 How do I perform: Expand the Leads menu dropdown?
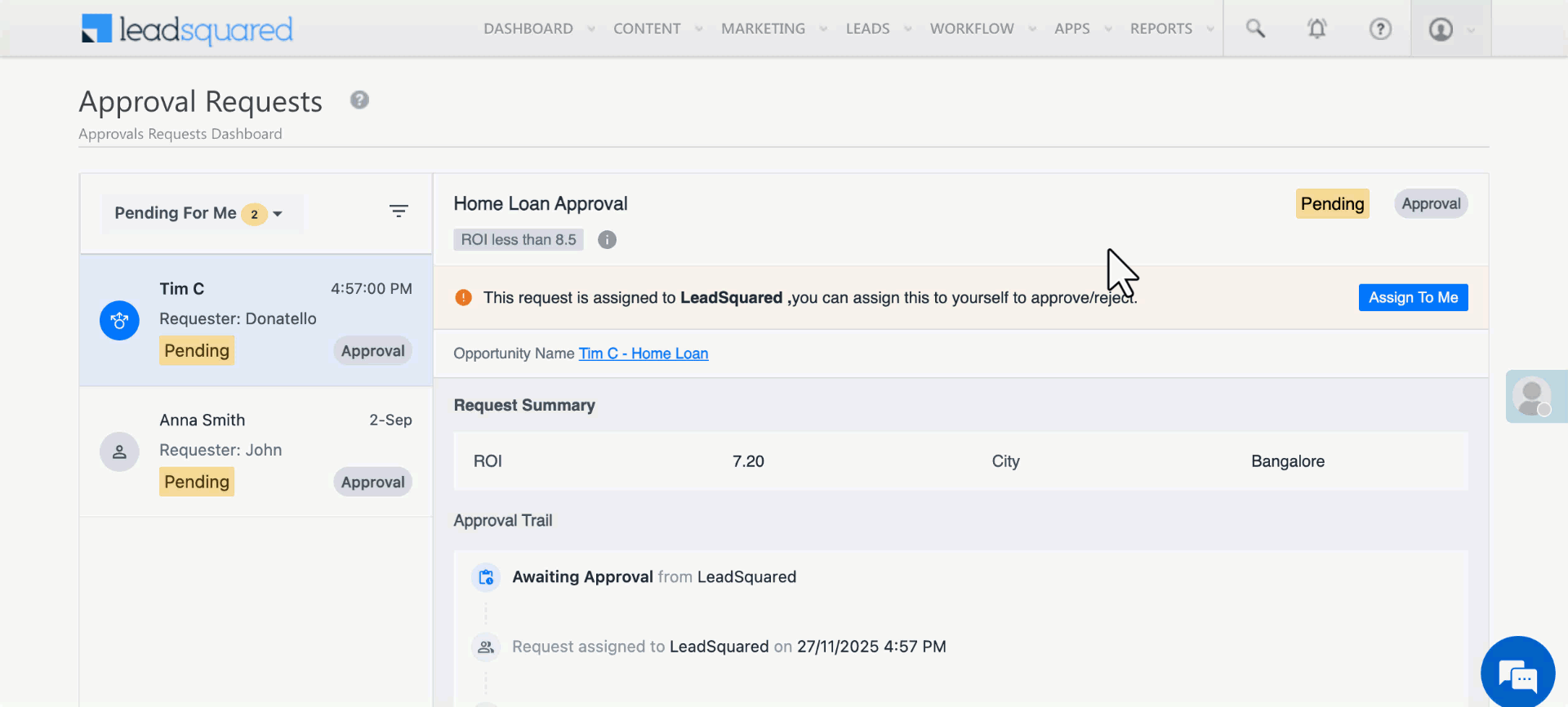tap(868, 29)
